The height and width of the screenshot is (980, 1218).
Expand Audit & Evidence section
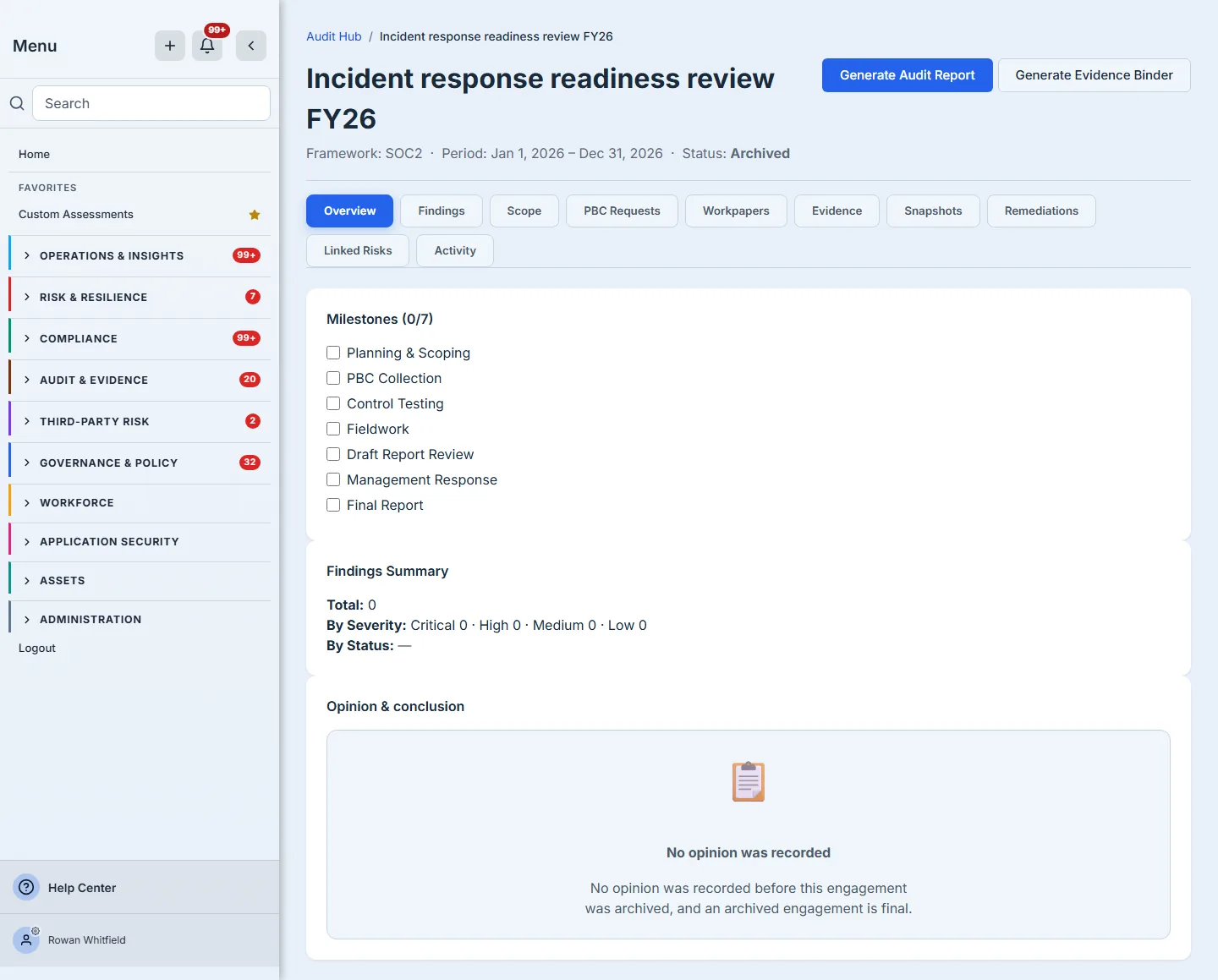[x=140, y=380]
